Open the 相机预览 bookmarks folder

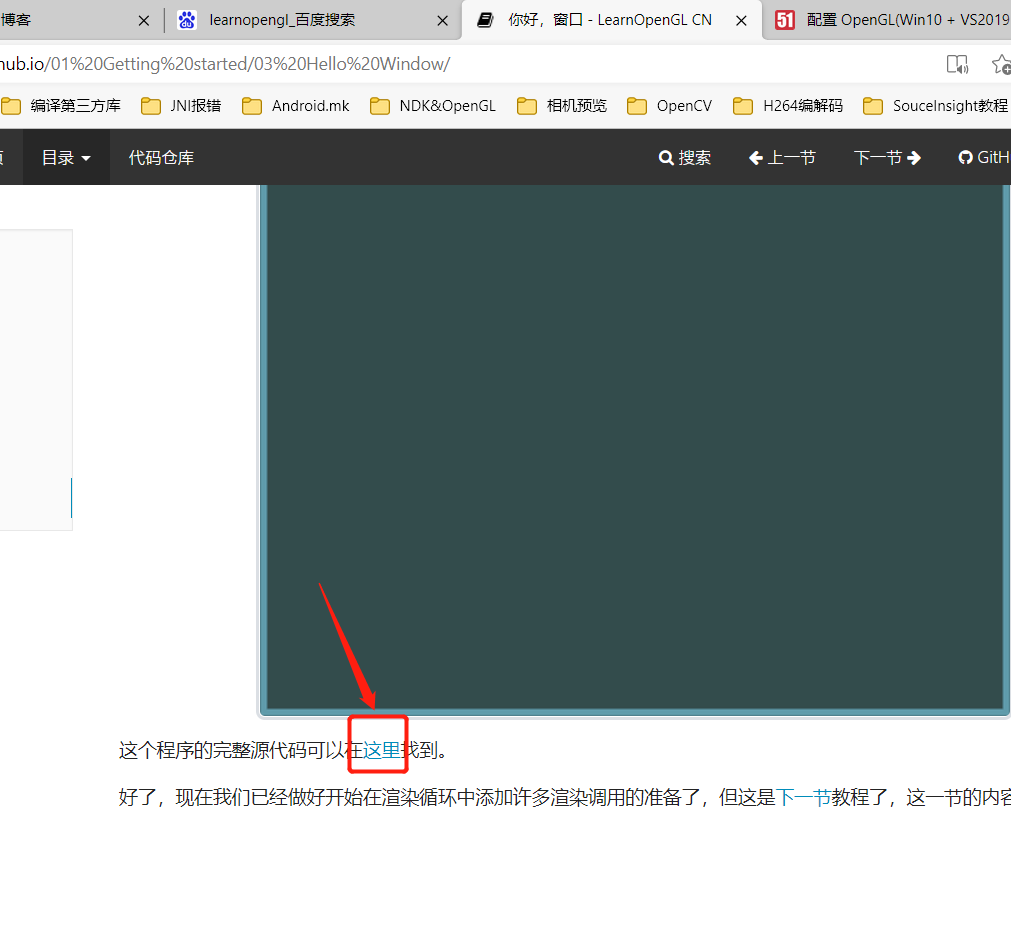[x=561, y=105]
